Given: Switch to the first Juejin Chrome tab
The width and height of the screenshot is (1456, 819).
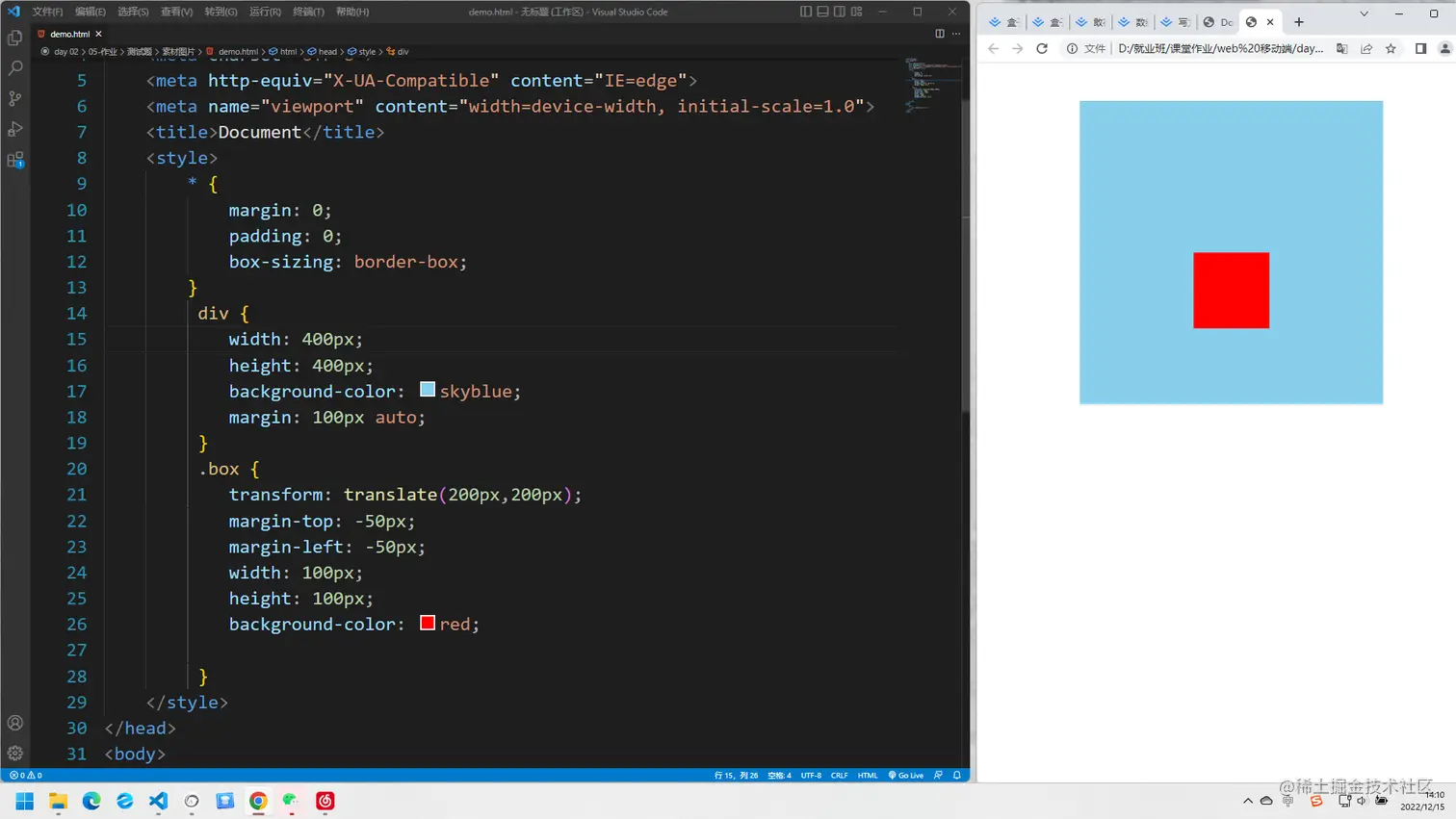Looking at the screenshot, I should pos(1003,21).
